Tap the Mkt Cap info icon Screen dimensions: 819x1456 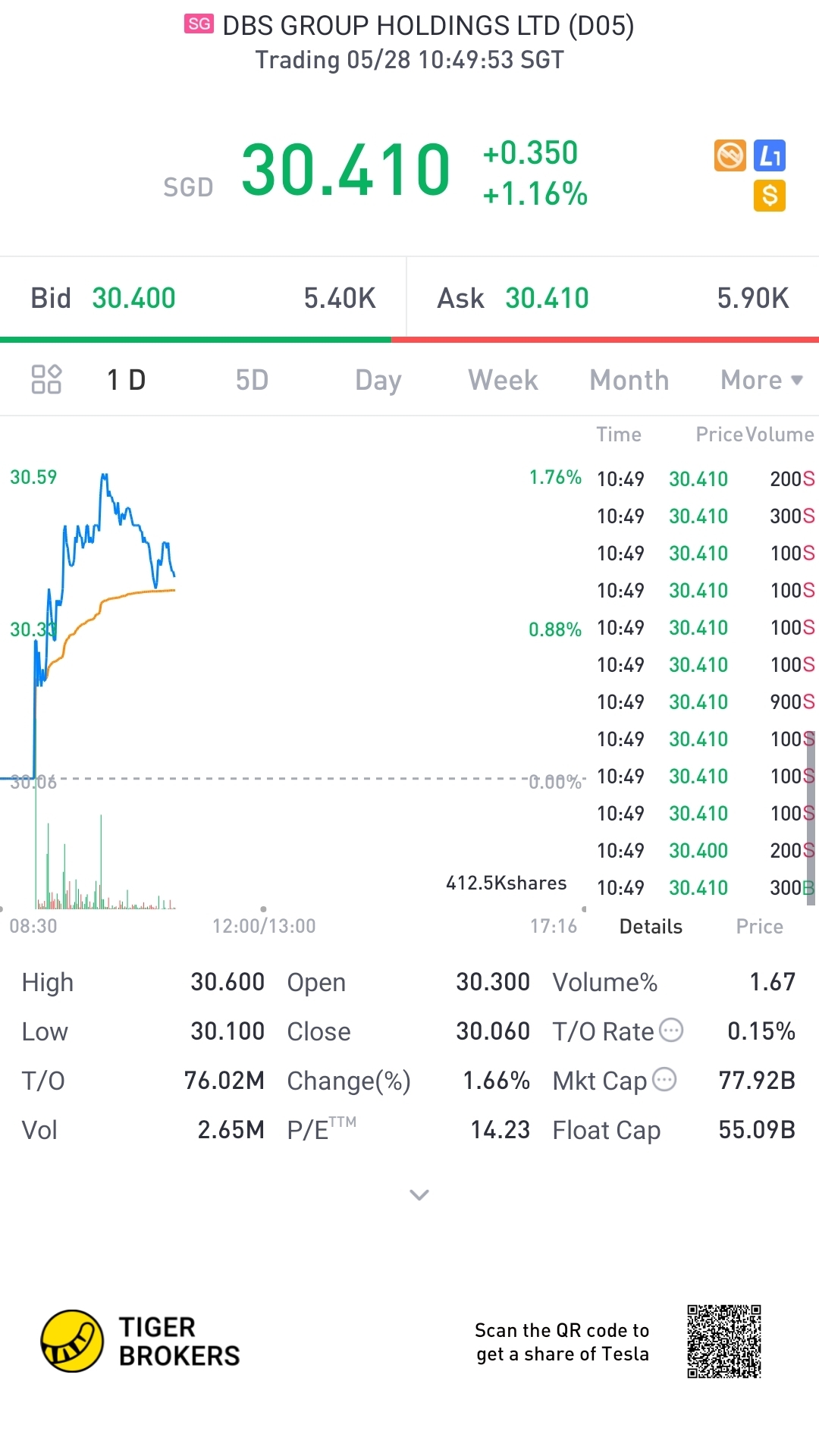pos(664,1079)
